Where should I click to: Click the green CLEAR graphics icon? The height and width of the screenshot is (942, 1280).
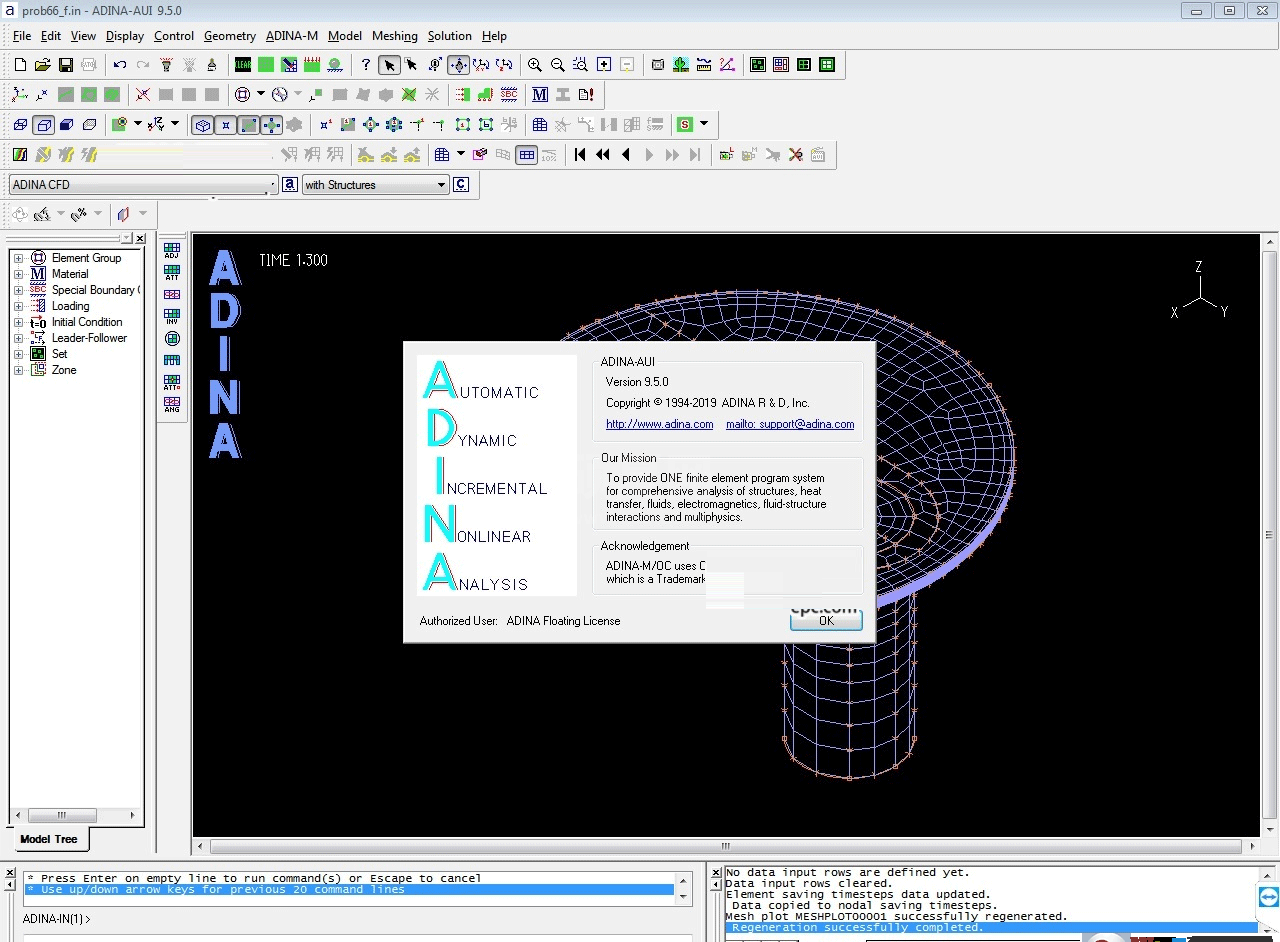(x=243, y=65)
